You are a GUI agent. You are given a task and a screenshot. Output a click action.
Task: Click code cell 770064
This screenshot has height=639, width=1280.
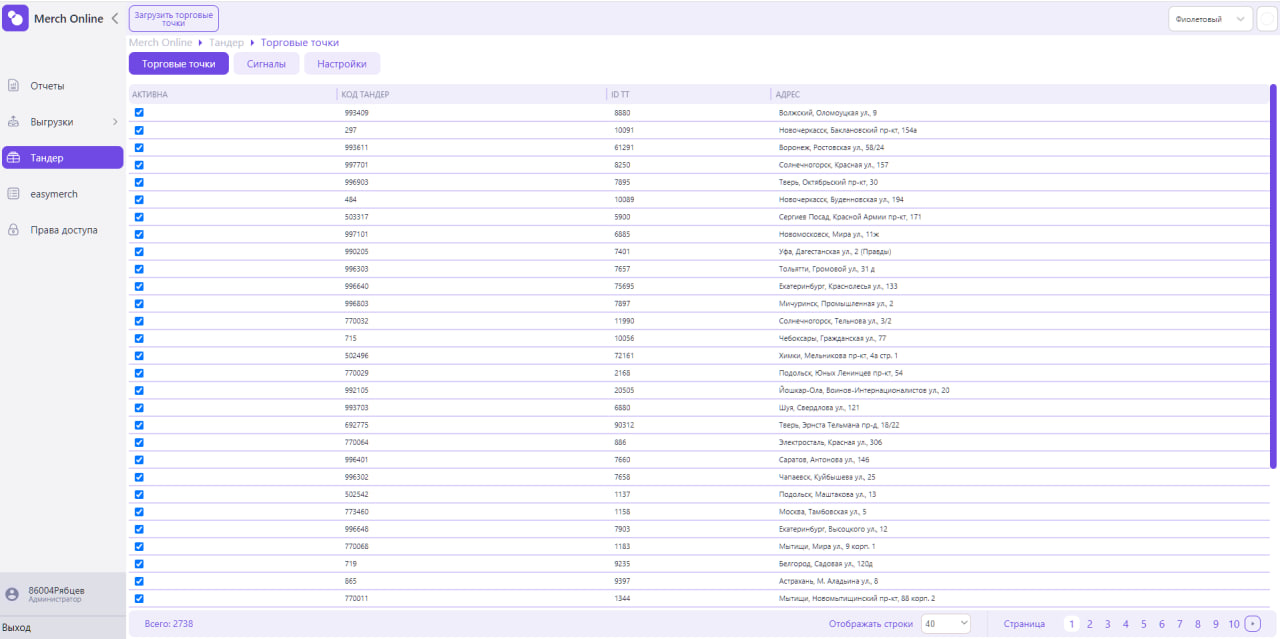357,442
